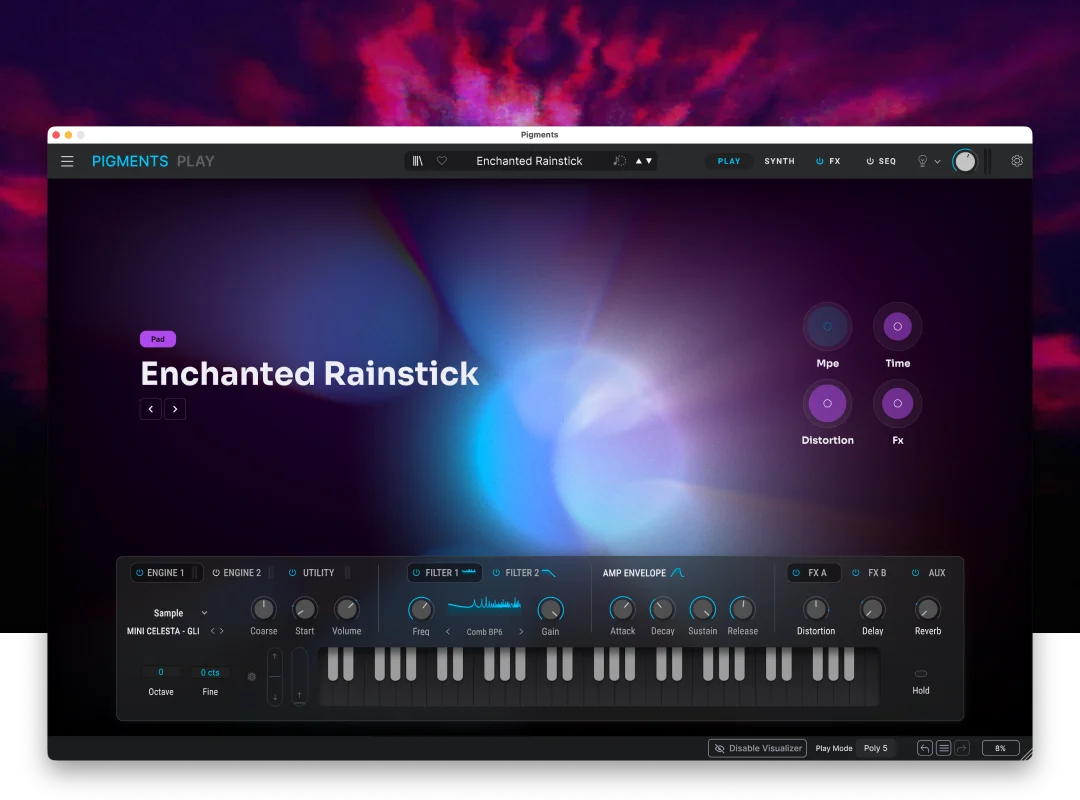Click the Disable Visualizer button

[758, 748]
